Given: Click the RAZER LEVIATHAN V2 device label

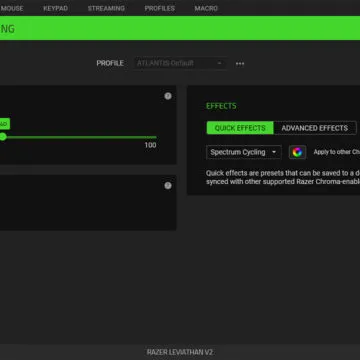Looking at the screenshot, I should pos(180,352).
